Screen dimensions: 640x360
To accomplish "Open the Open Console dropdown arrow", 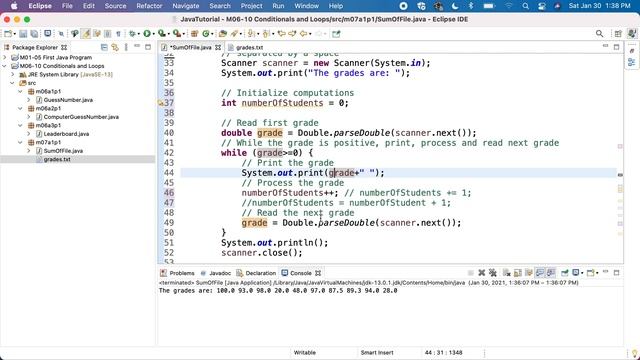I will [x=597, y=273].
